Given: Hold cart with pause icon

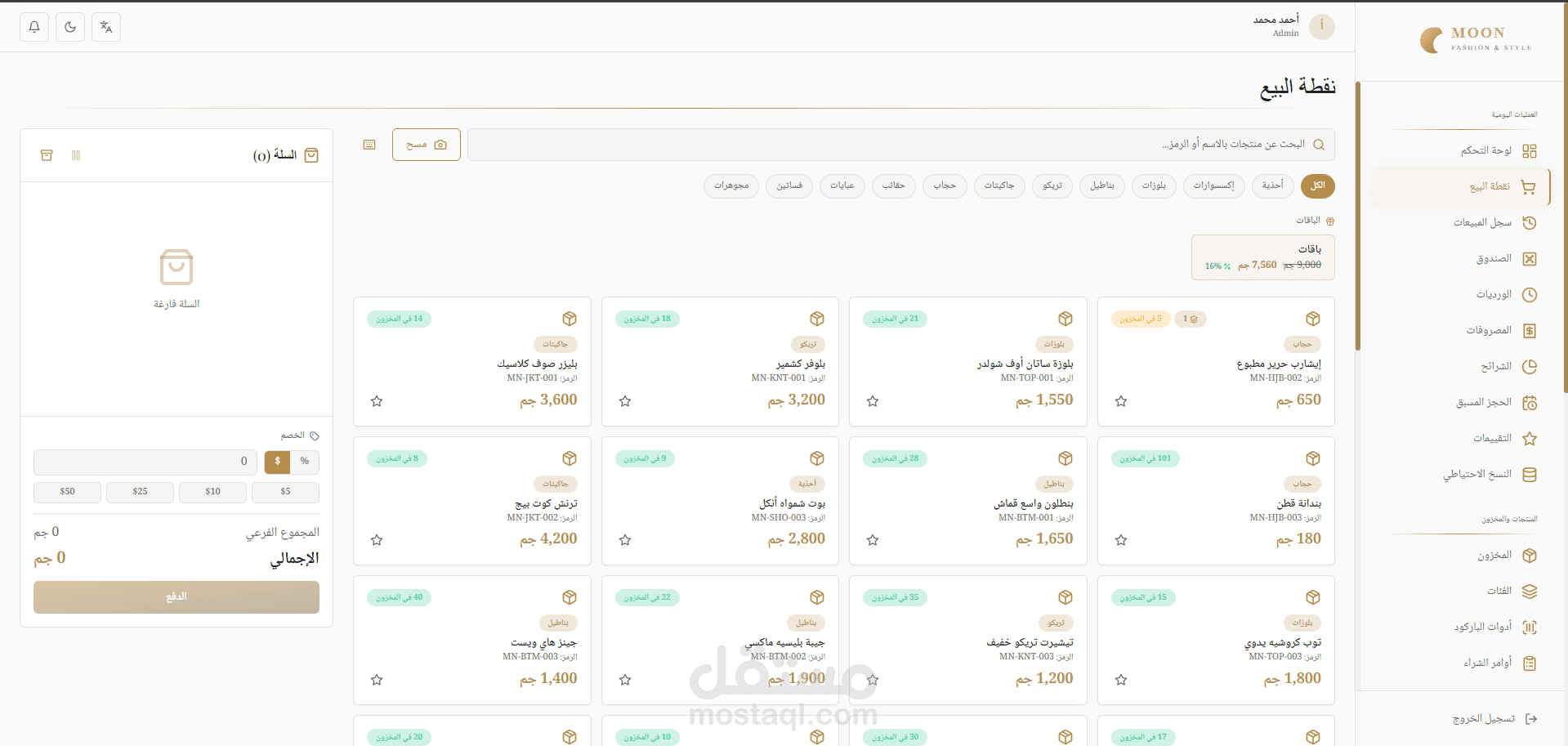Looking at the screenshot, I should pos(76,155).
